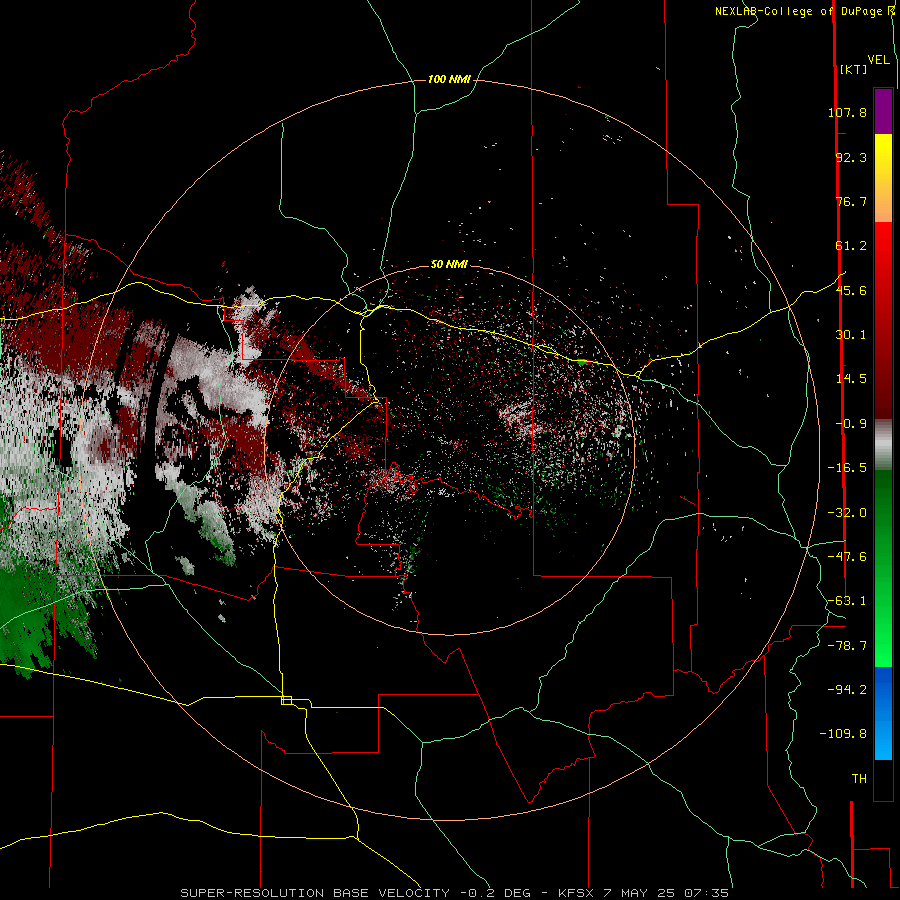900x900 pixels.
Task: Click the 30.1 legend value
Action: pos(851,335)
